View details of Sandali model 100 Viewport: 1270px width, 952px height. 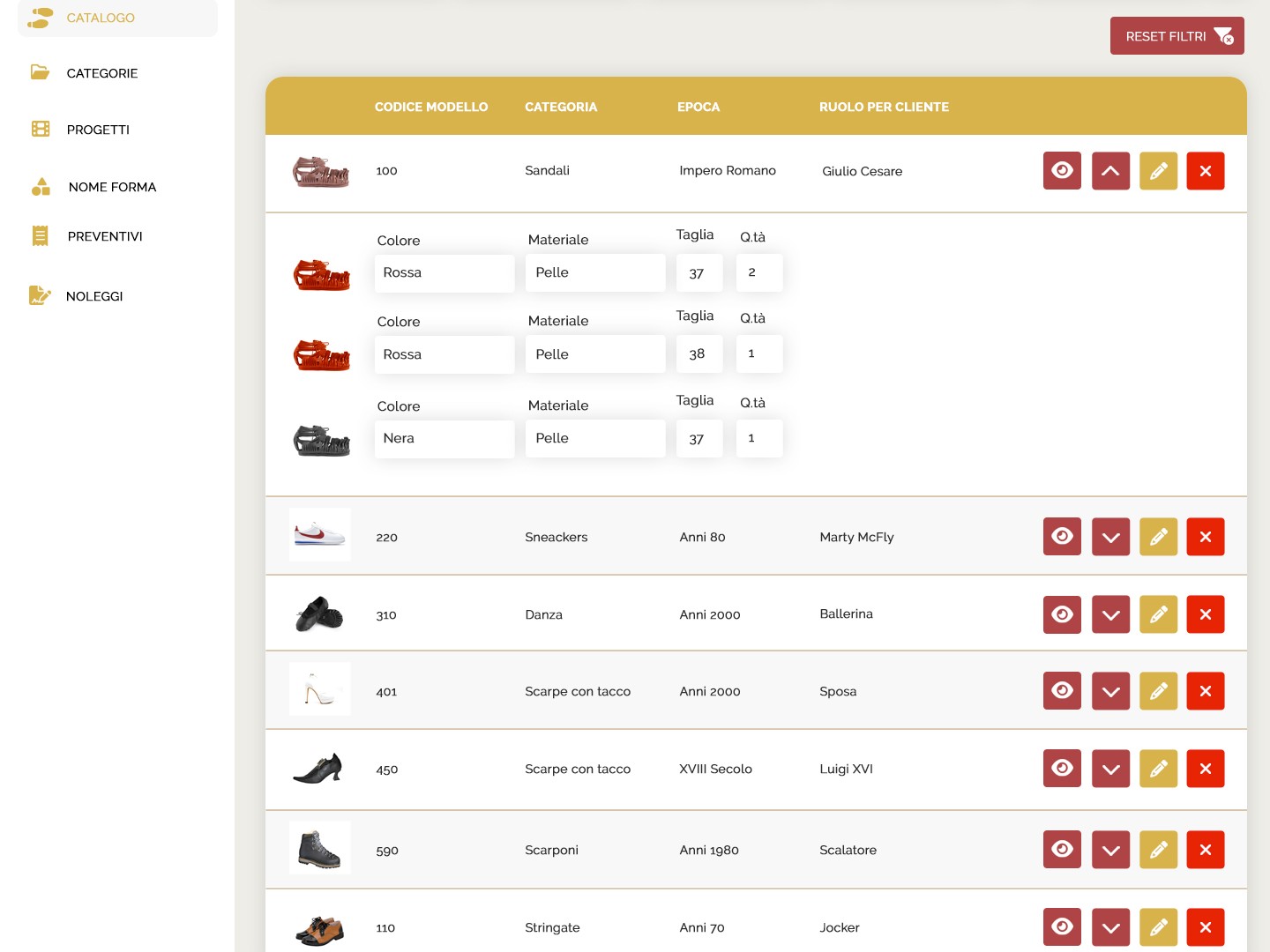click(x=1062, y=171)
